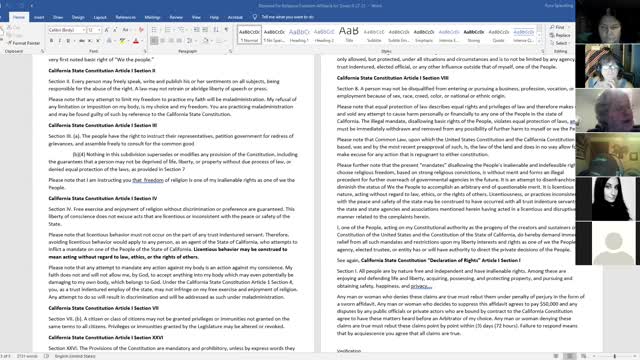
Task: Click the Increase Indent icon
Action: click(205, 30)
